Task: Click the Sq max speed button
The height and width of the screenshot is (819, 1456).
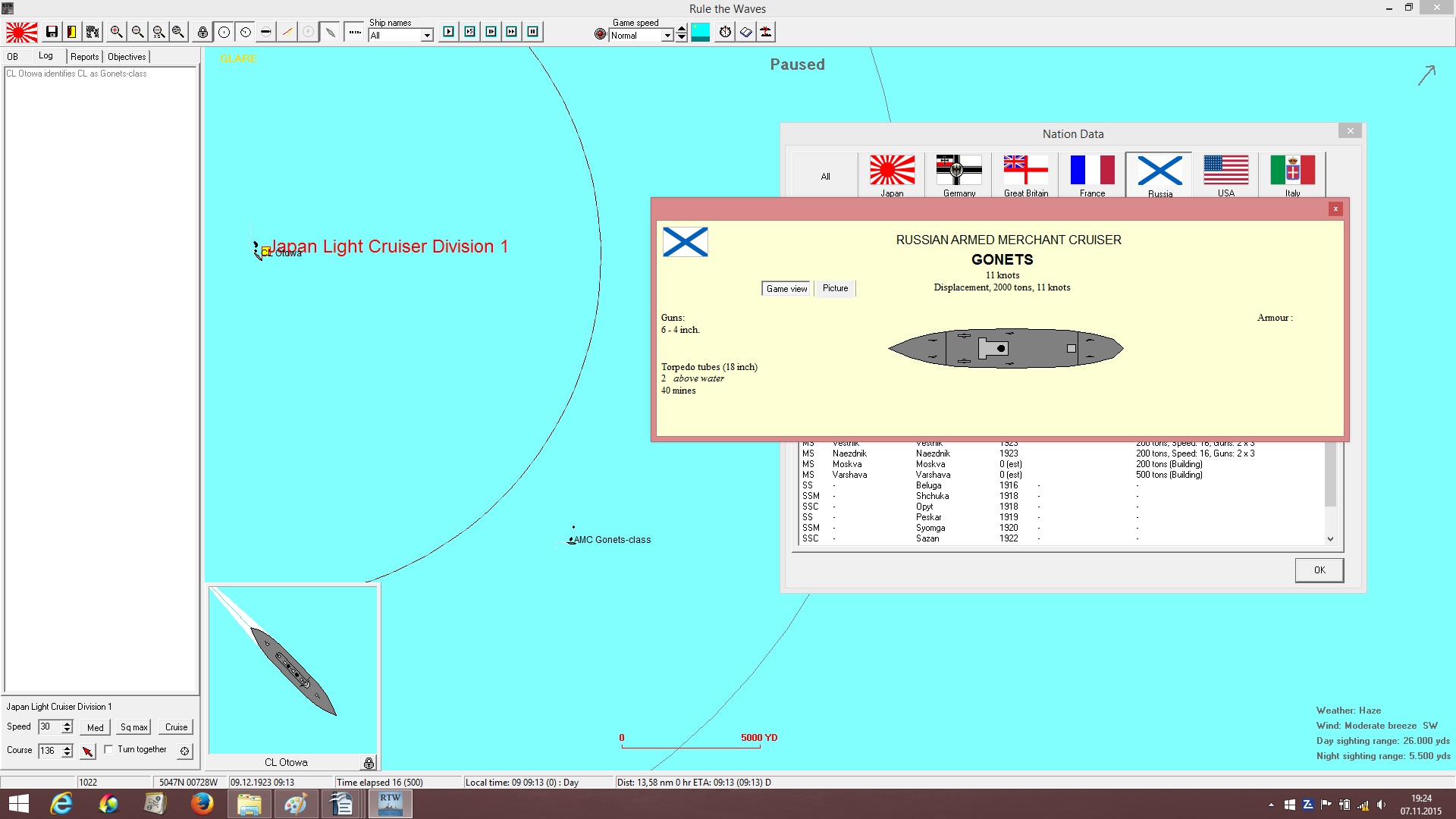Action: point(134,727)
